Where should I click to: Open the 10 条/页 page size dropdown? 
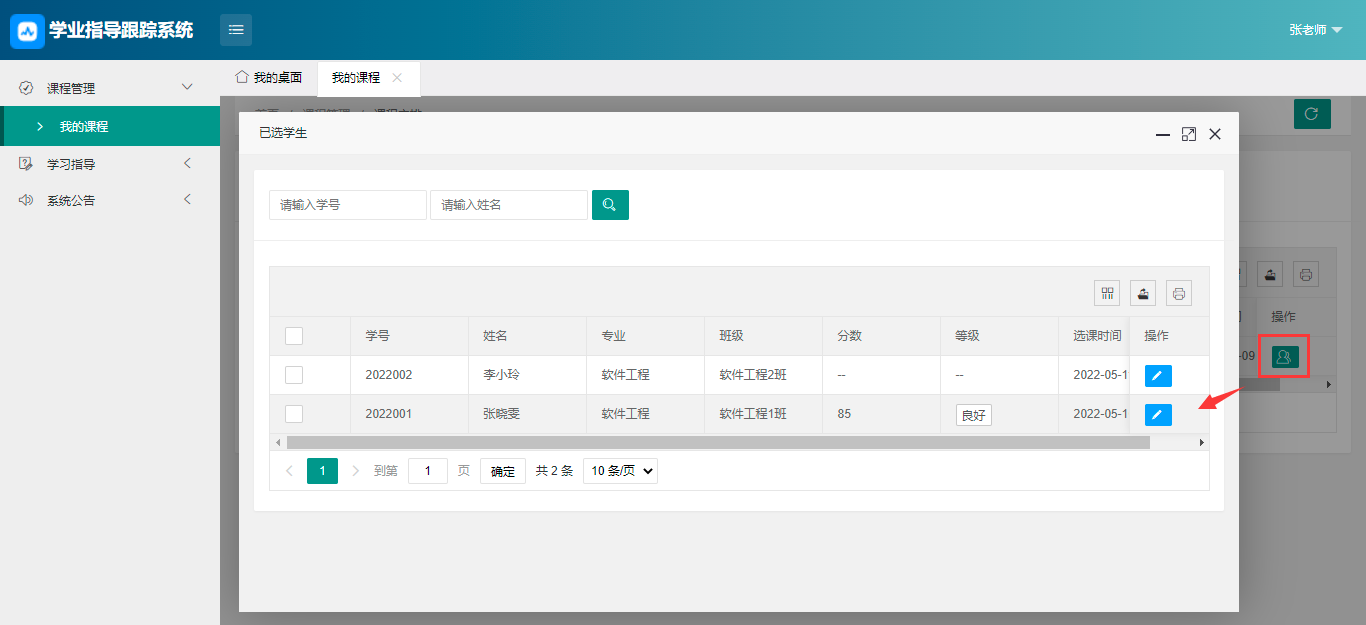tap(620, 471)
